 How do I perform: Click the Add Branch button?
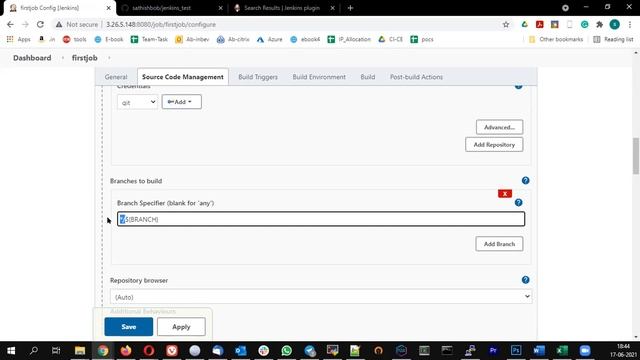coord(499,244)
